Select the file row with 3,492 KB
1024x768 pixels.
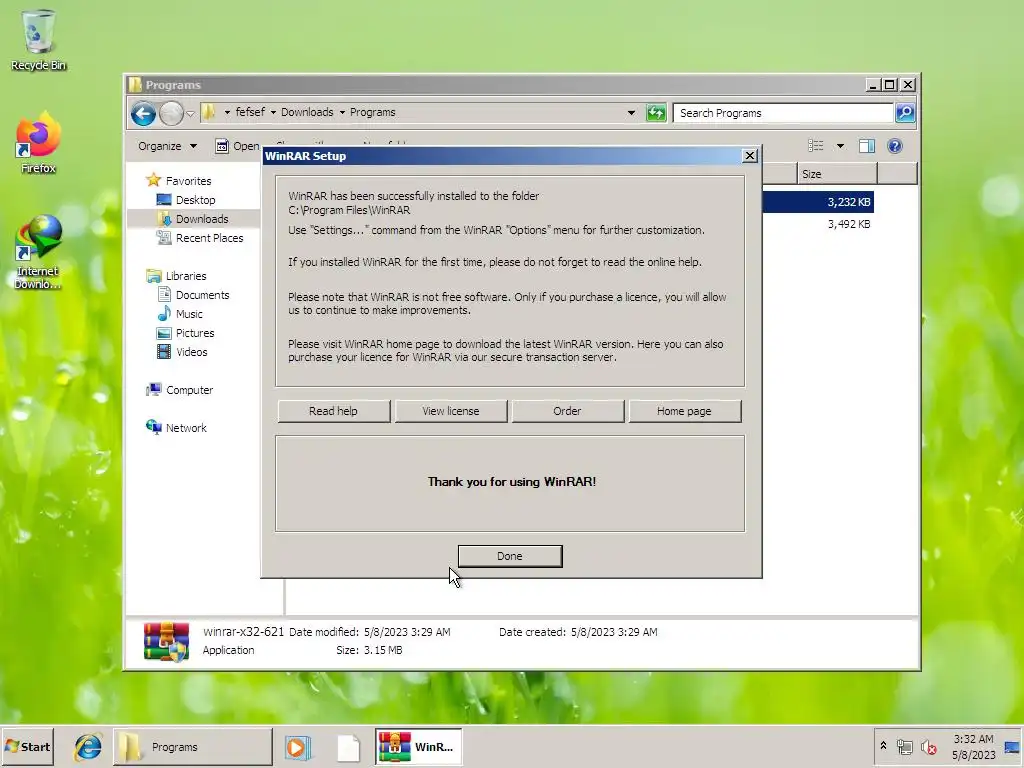point(818,224)
